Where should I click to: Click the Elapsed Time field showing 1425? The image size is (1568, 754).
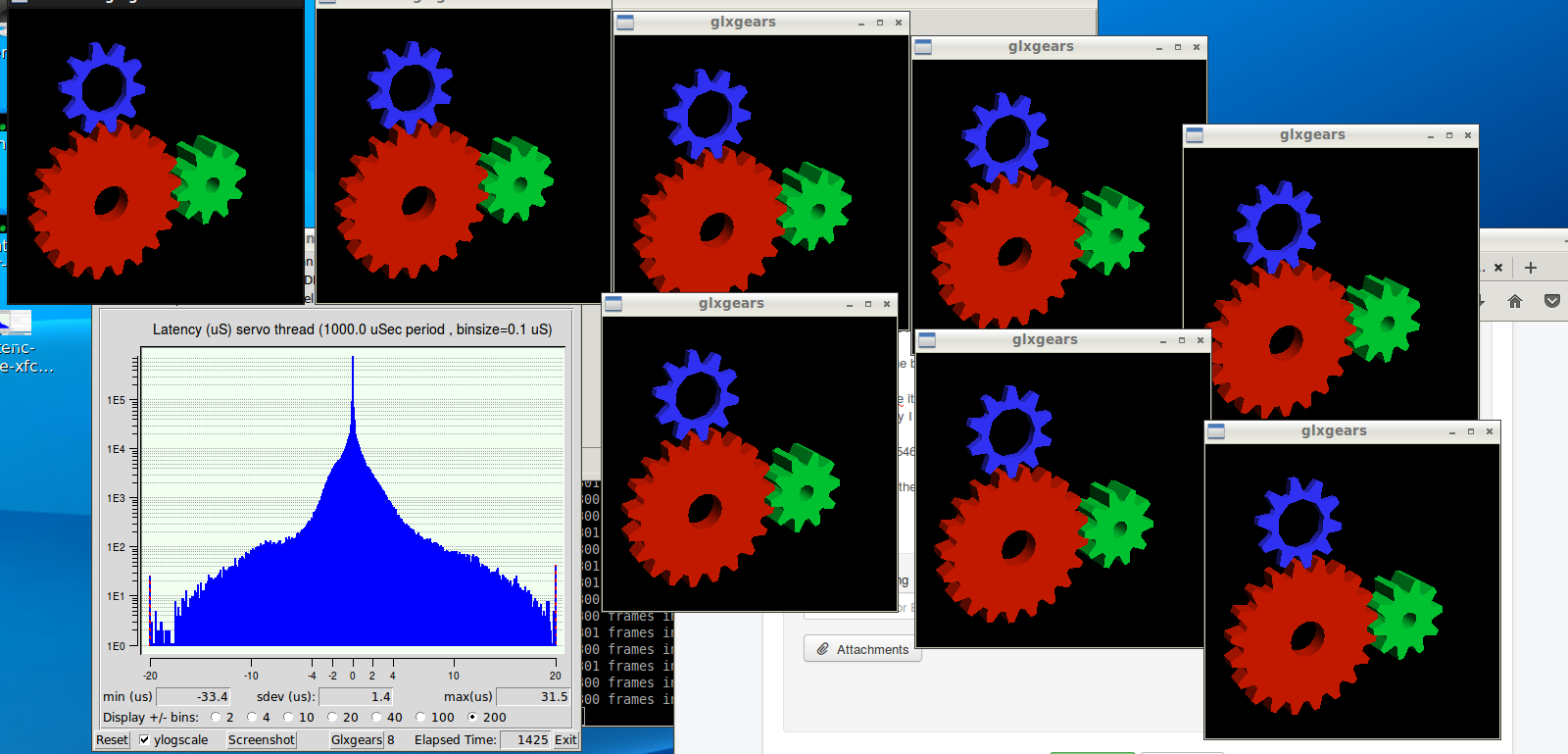click(x=526, y=739)
